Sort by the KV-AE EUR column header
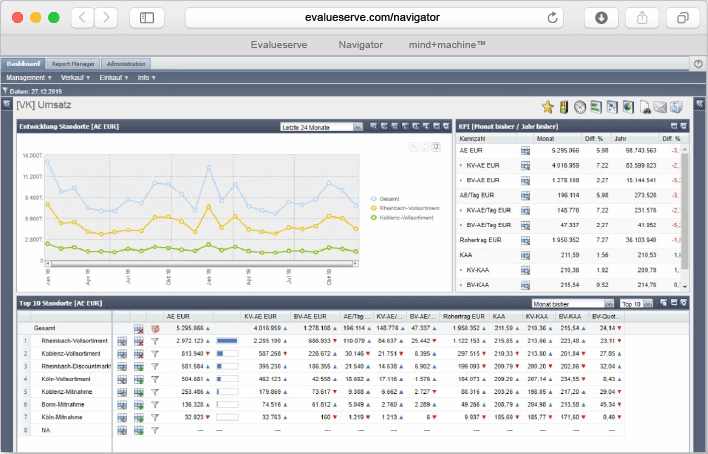 (260, 317)
